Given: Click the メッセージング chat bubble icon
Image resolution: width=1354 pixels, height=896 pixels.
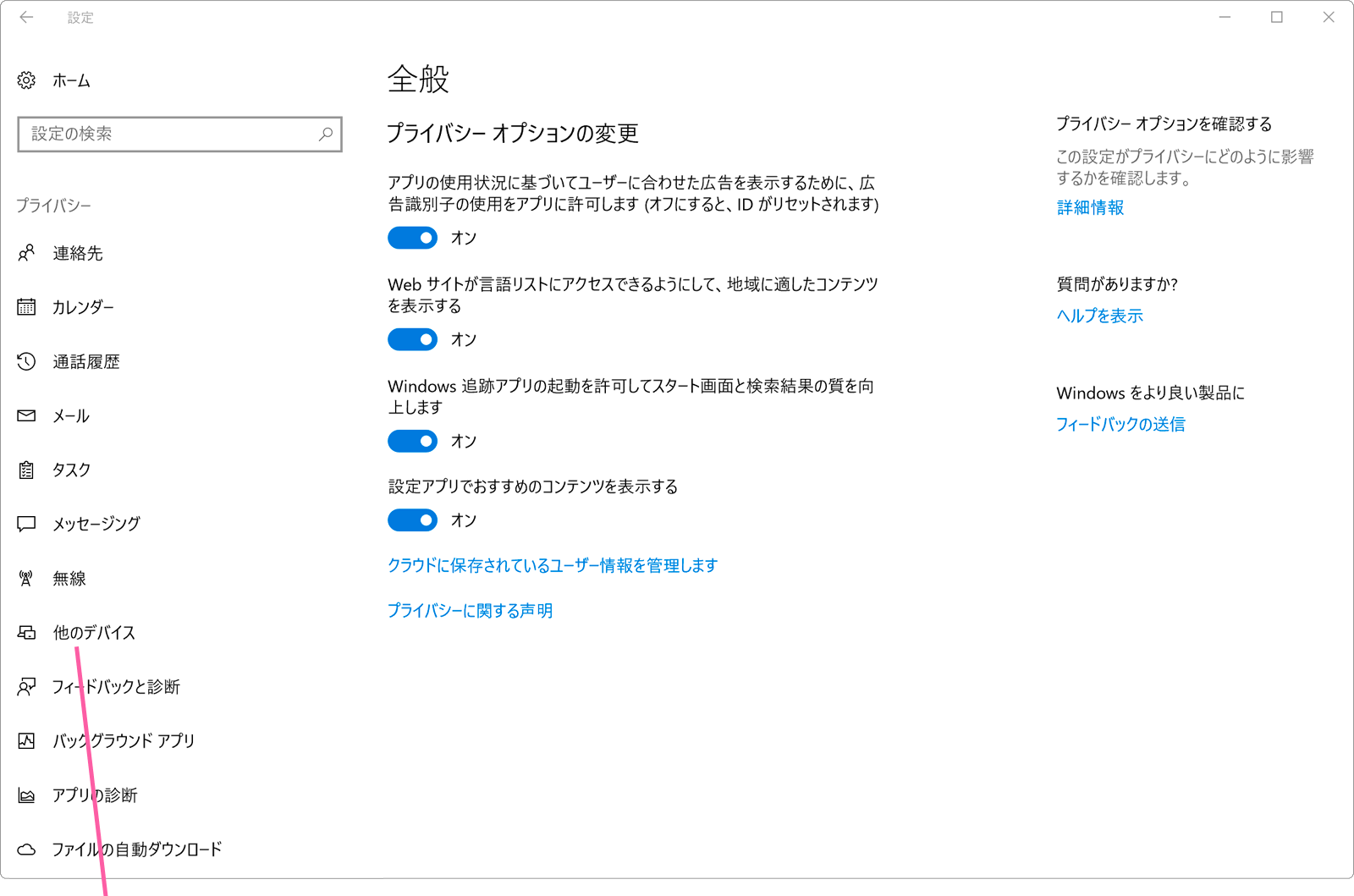Looking at the screenshot, I should 26,524.
